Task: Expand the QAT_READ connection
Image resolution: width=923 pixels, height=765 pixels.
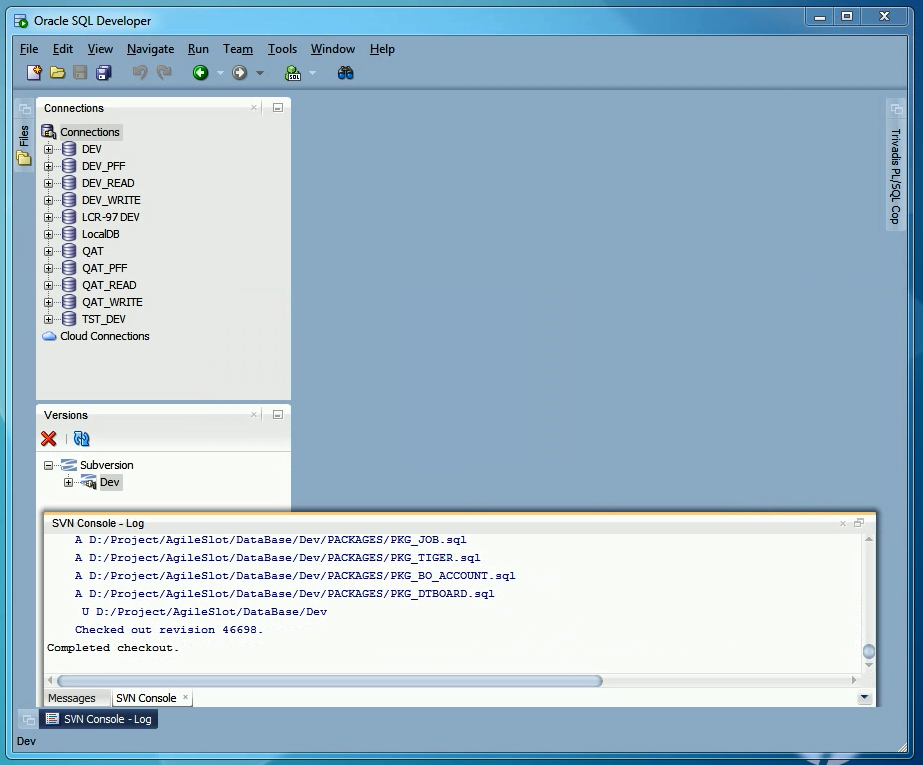Action: click(x=48, y=285)
